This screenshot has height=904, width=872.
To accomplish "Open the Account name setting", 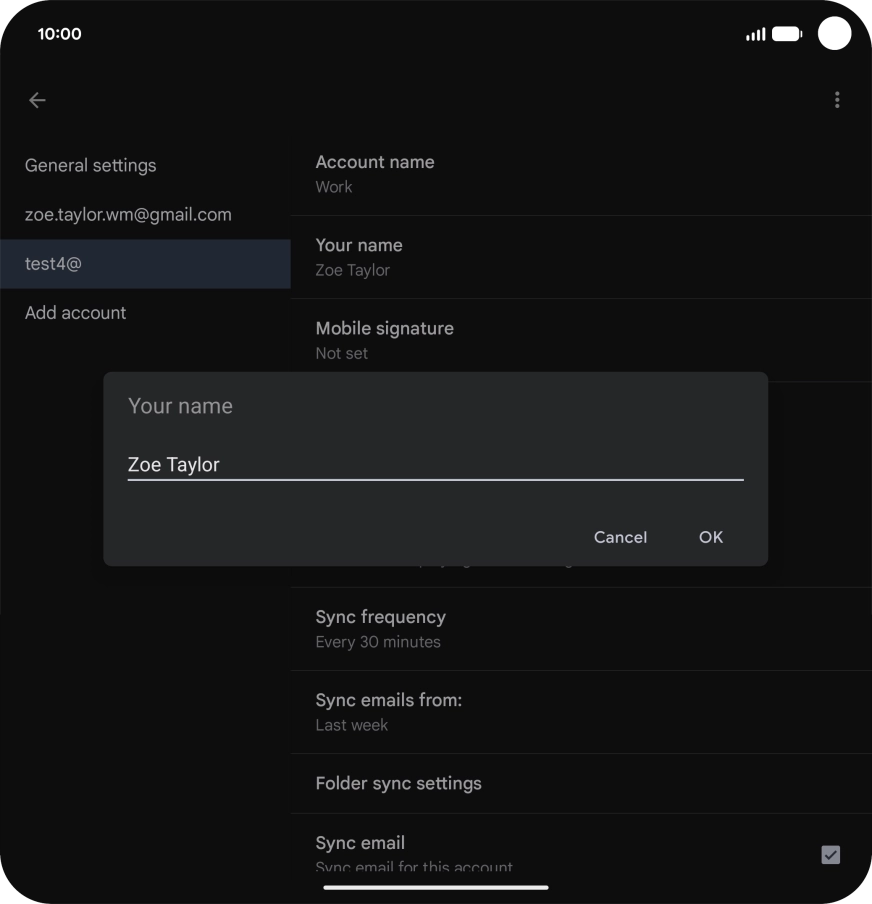I will (580, 174).
